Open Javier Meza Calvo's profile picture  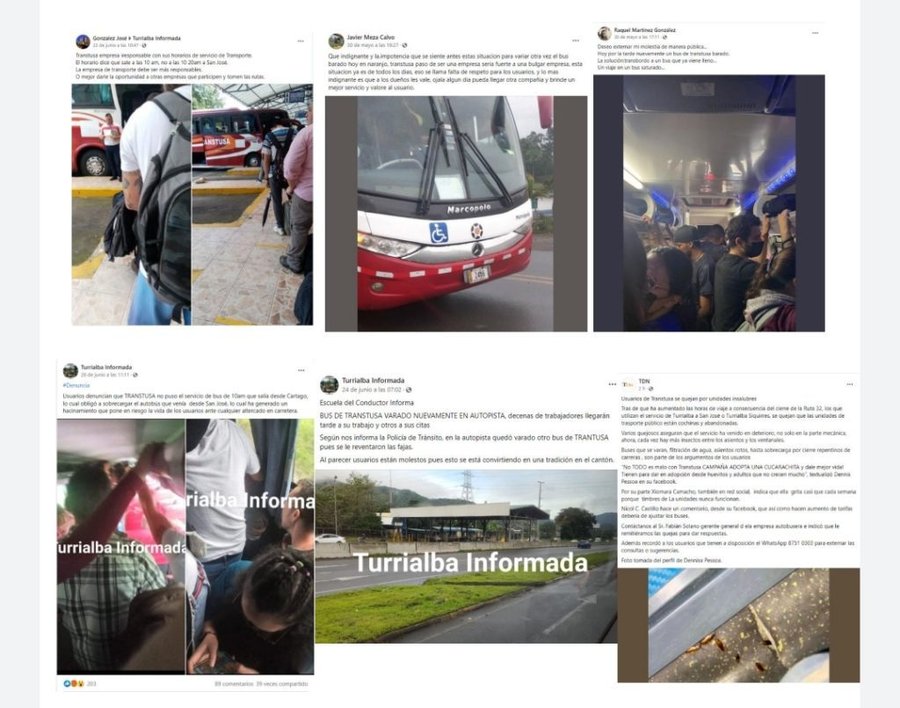(336, 41)
